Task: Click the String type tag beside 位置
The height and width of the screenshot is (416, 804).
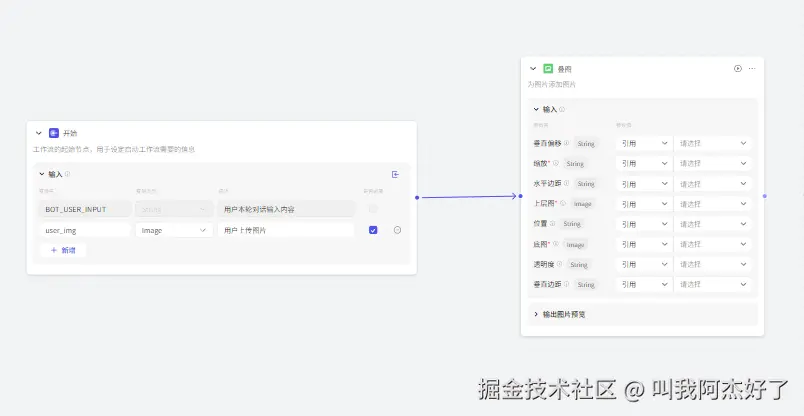Action: 571,224
